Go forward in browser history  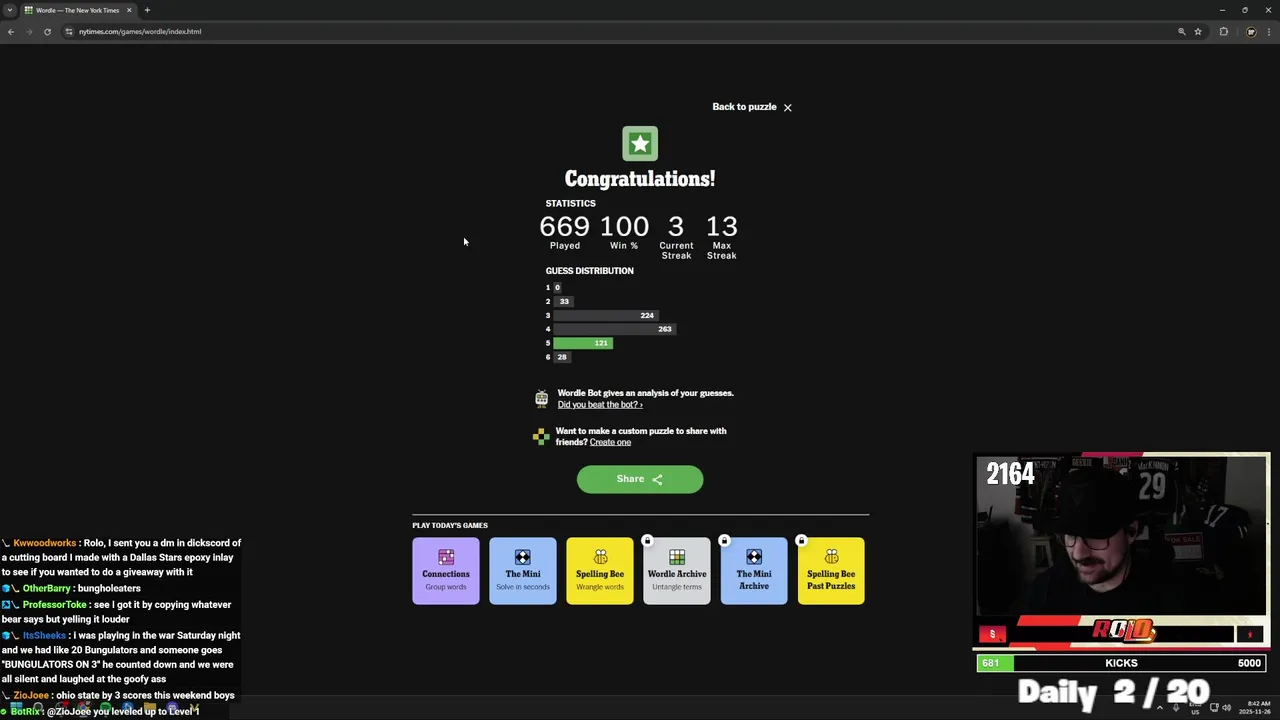pos(29,31)
